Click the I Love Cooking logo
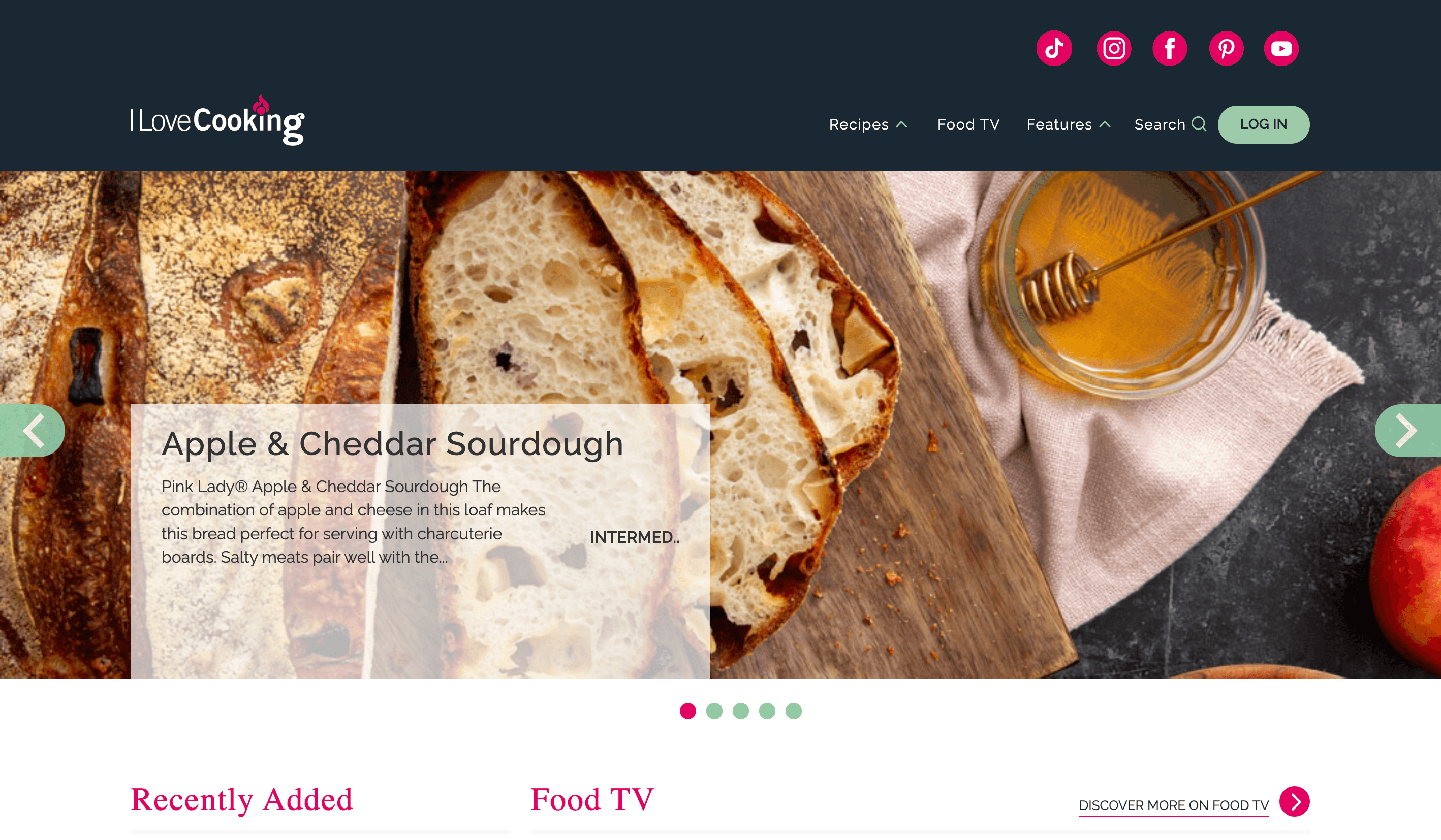The height and width of the screenshot is (840, 1441). coord(218,120)
